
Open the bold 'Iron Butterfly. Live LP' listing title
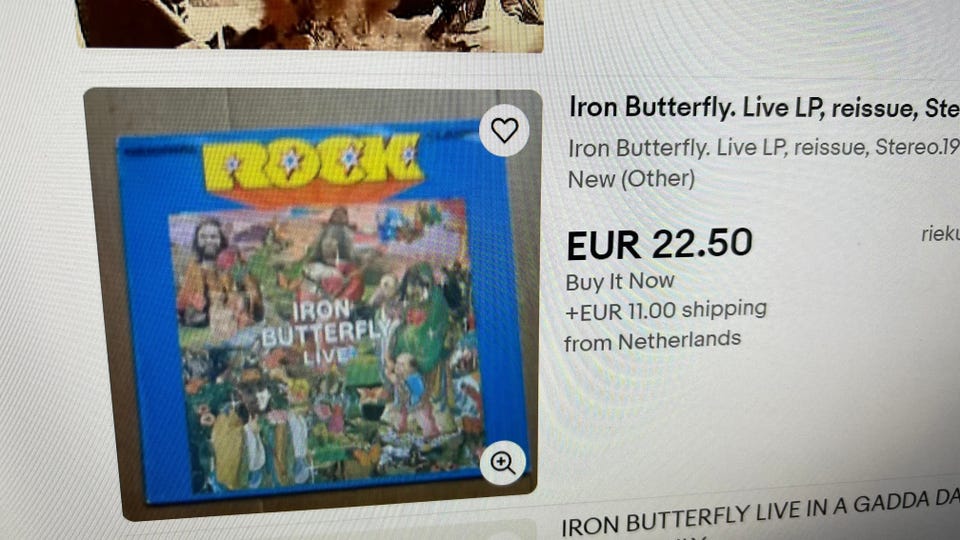point(764,108)
